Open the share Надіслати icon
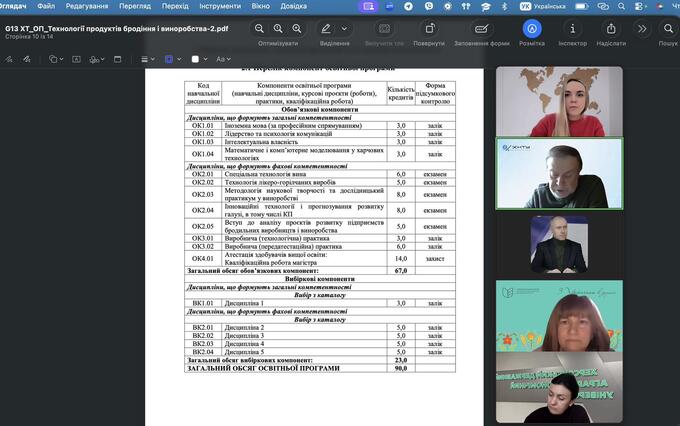The height and width of the screenshot is (426, 680). [610, 29]
